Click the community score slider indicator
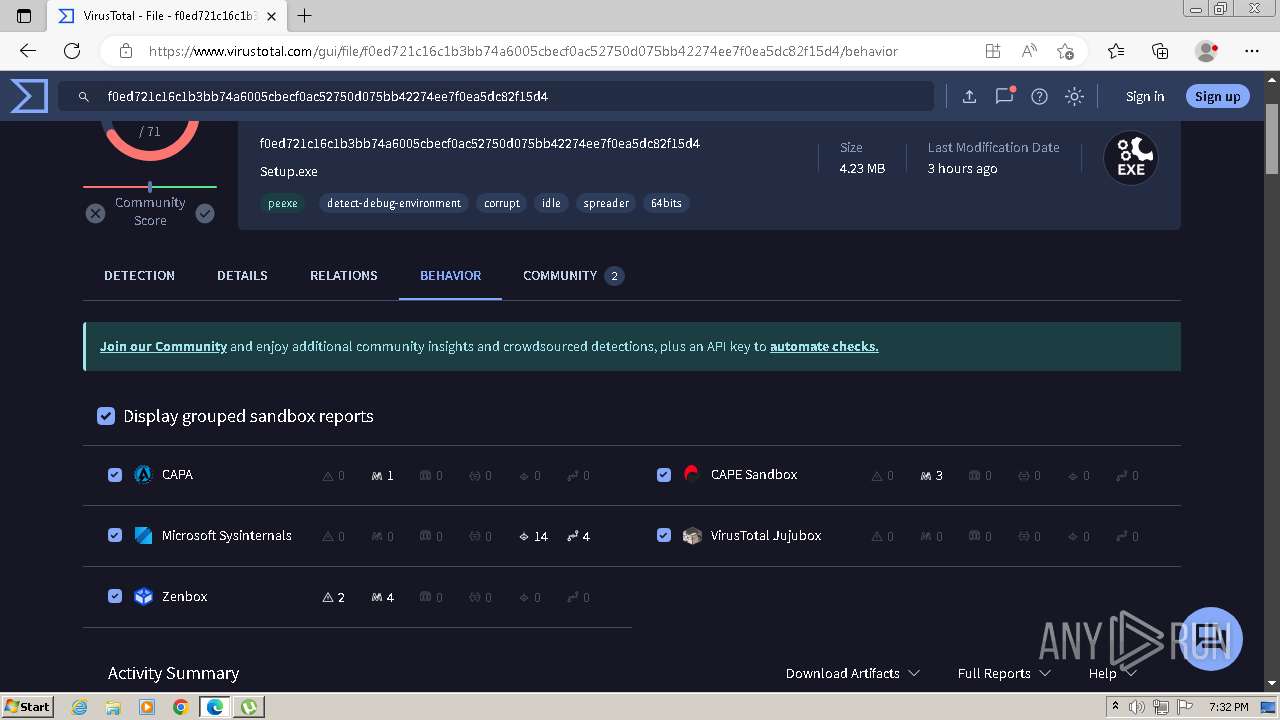Image resolution: width=1280 pixels, height=720 pixels. 150,187
